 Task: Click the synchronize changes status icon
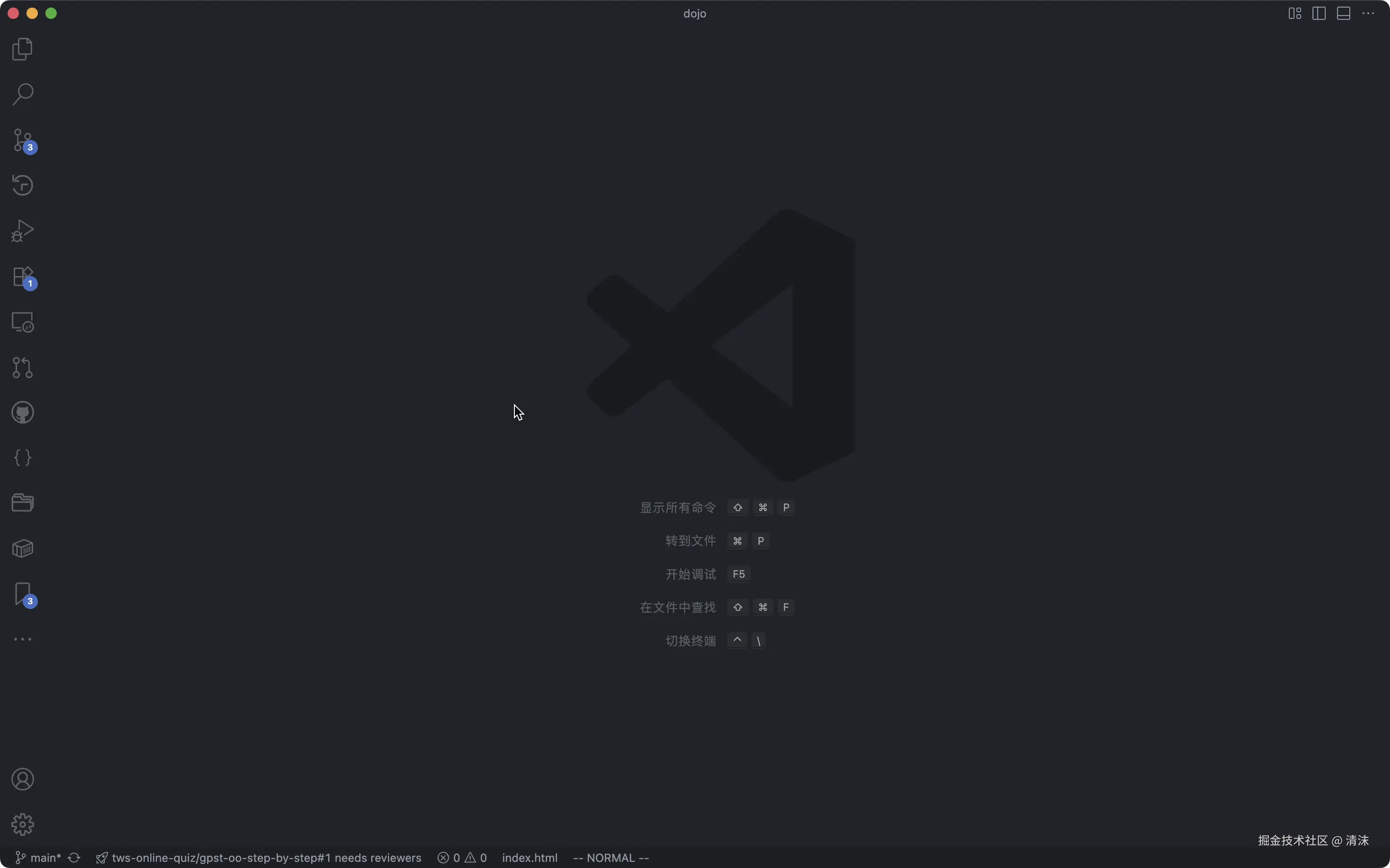coord(74,858)
